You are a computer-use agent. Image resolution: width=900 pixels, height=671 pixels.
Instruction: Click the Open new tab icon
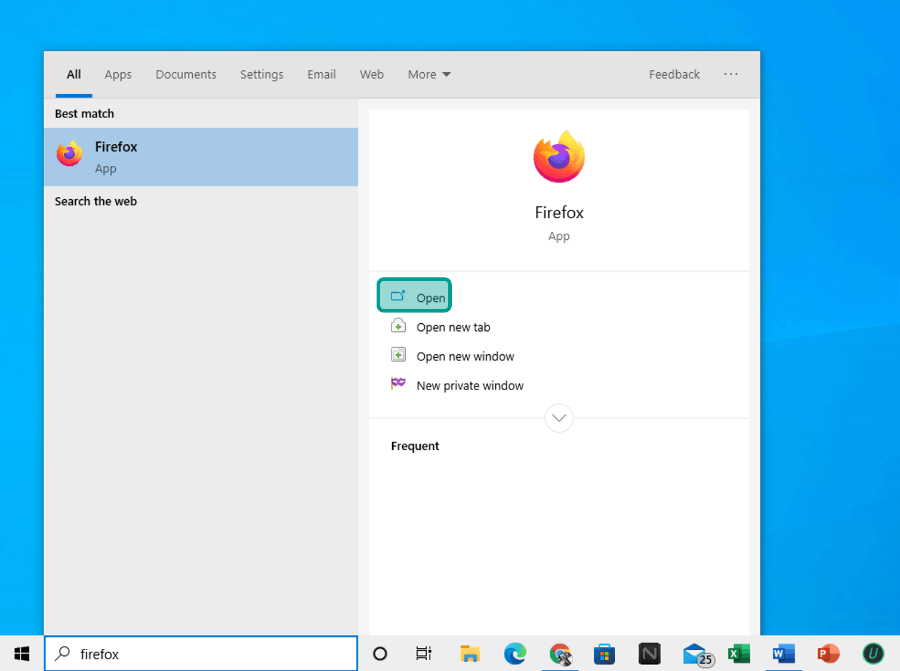click(398, 326)
